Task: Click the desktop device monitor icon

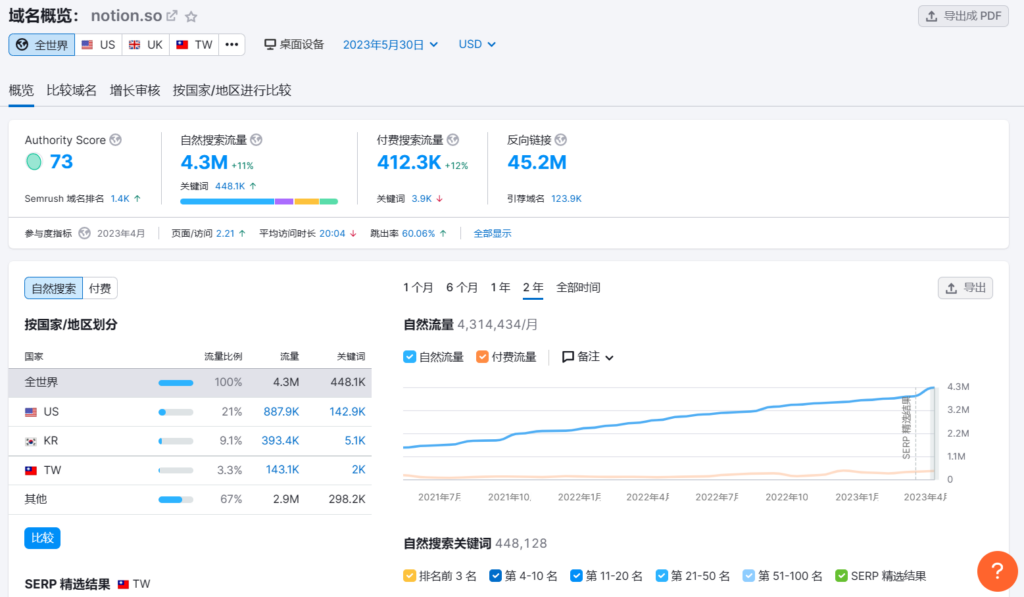Action: [x=270, y=44]
